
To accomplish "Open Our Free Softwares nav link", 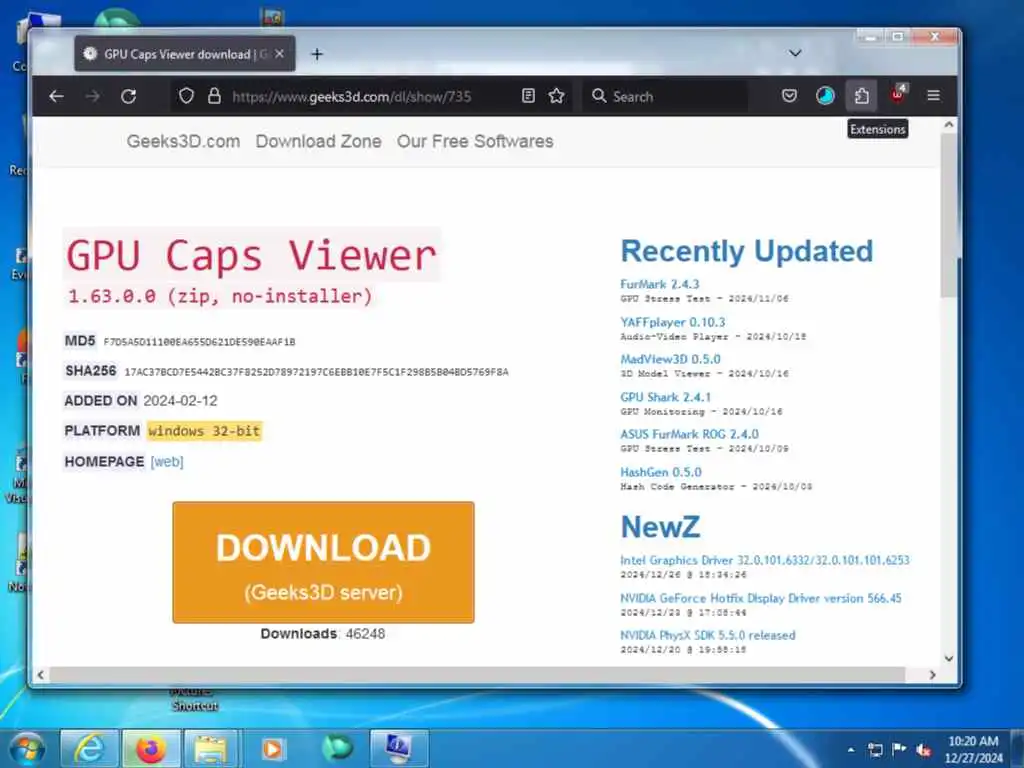I will pyautogui.click(x=475, y=141).
